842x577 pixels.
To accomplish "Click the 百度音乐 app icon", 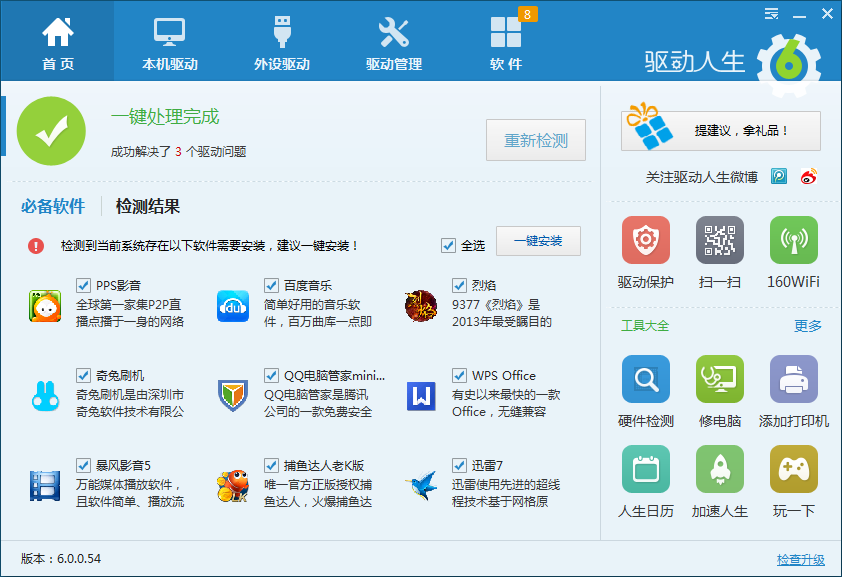I will point(233,306).
